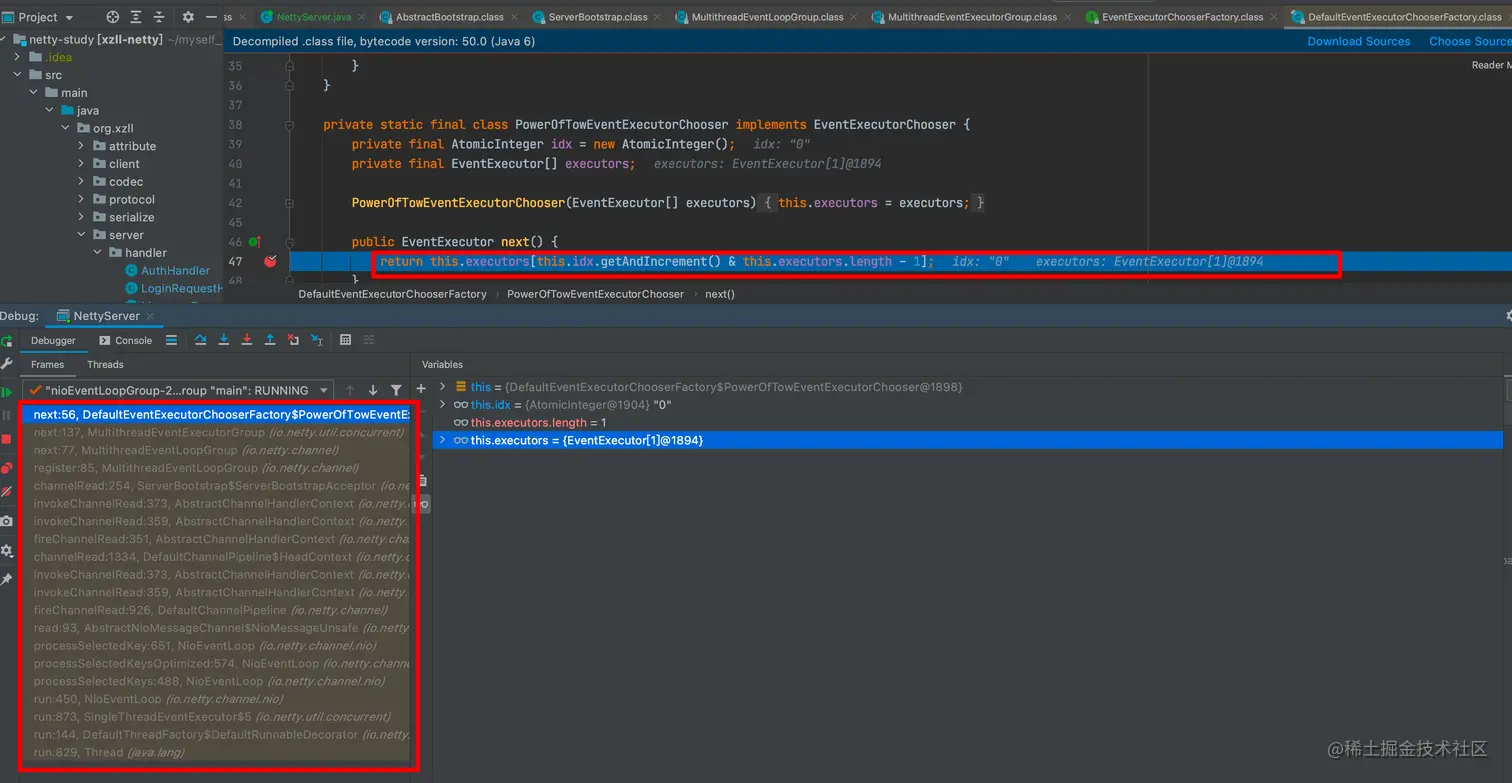
Task: Expand this.idx watch node
Action: [x=443, y=405]
